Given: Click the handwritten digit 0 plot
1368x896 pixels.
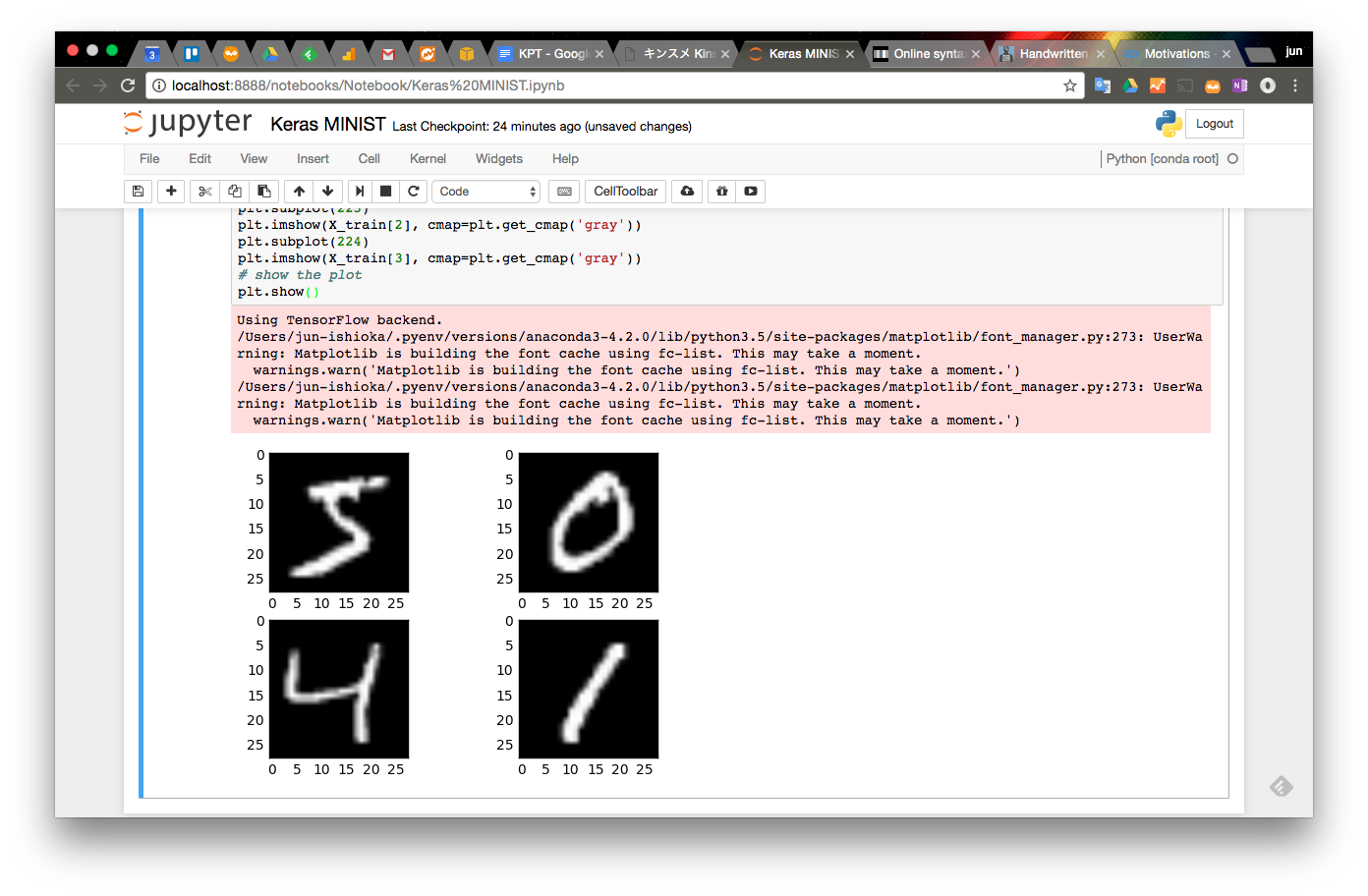Looking at the screenshot, I should click(589, 523).
